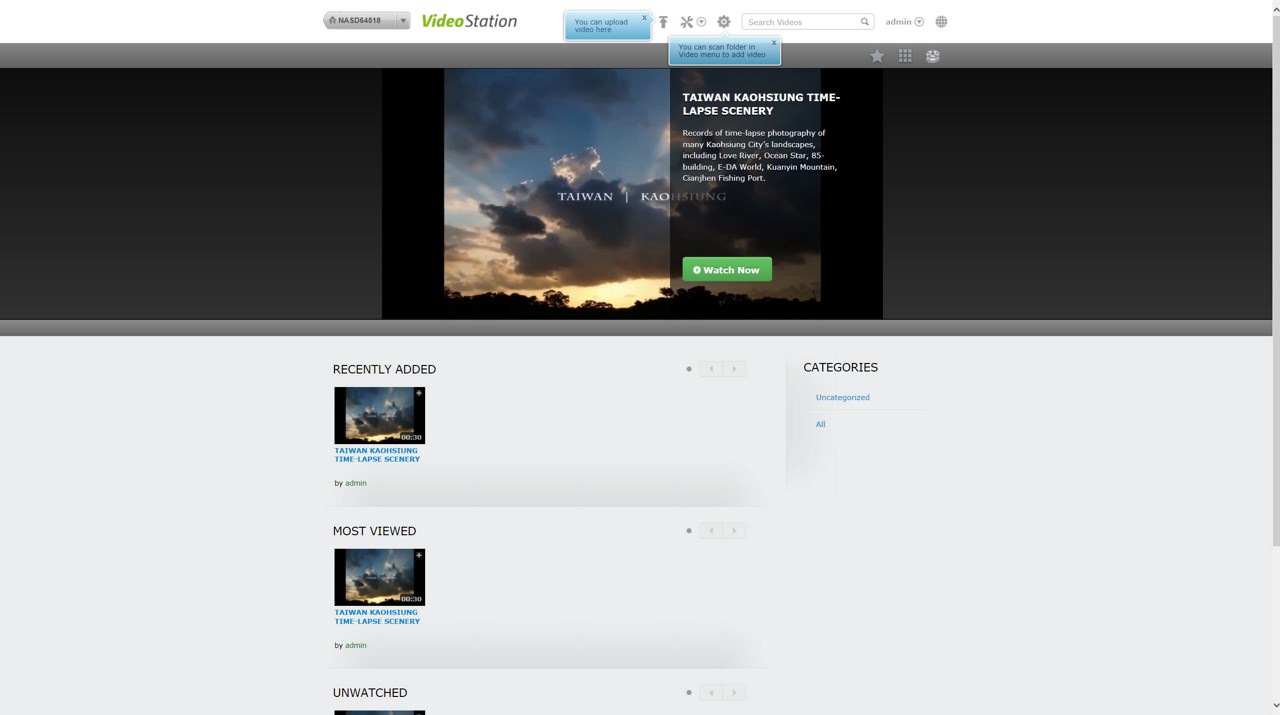Dismiss the 'scan folder in Video menu' tooltip
The width and height of the screenshot is (1280, 715).
pyautogui.click(x=774, y=43)
